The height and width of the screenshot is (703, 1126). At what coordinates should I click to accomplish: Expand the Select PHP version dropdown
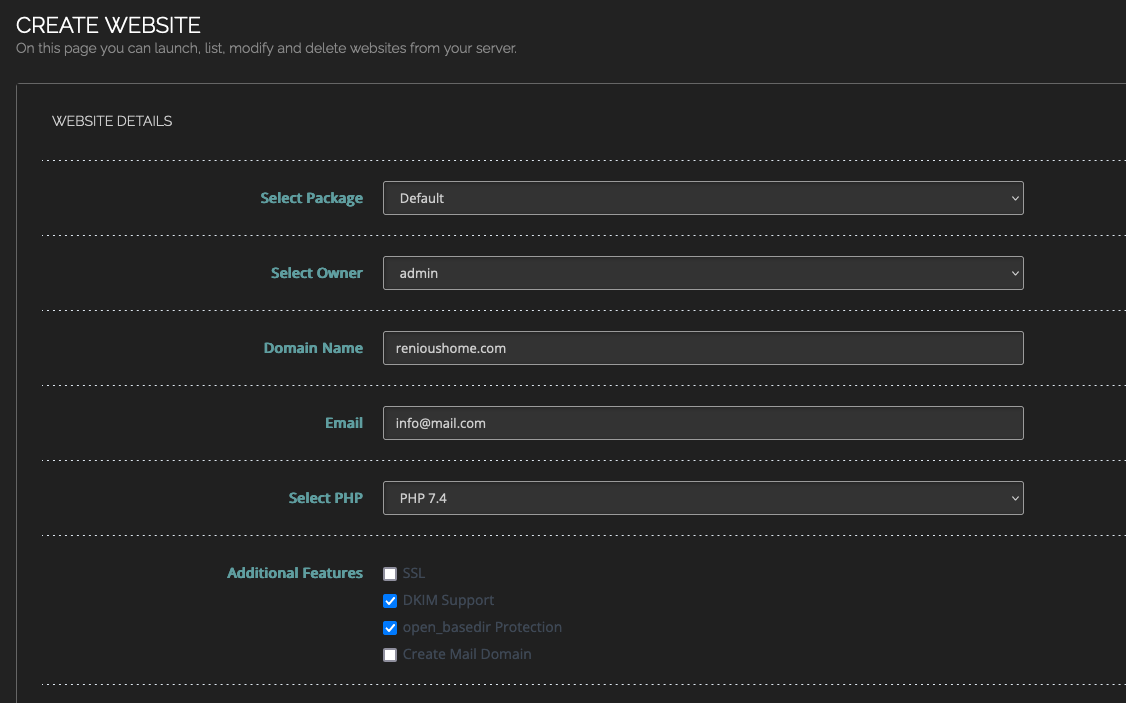(x=703, y=498)
